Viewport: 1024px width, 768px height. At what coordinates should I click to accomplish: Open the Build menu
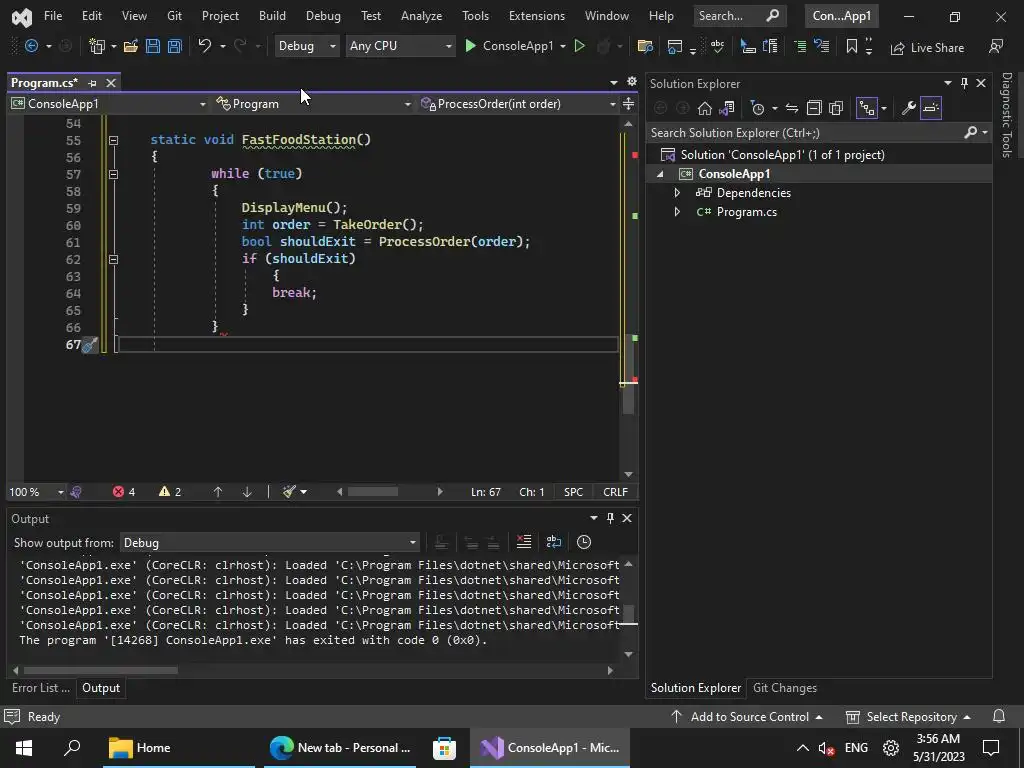272,16
